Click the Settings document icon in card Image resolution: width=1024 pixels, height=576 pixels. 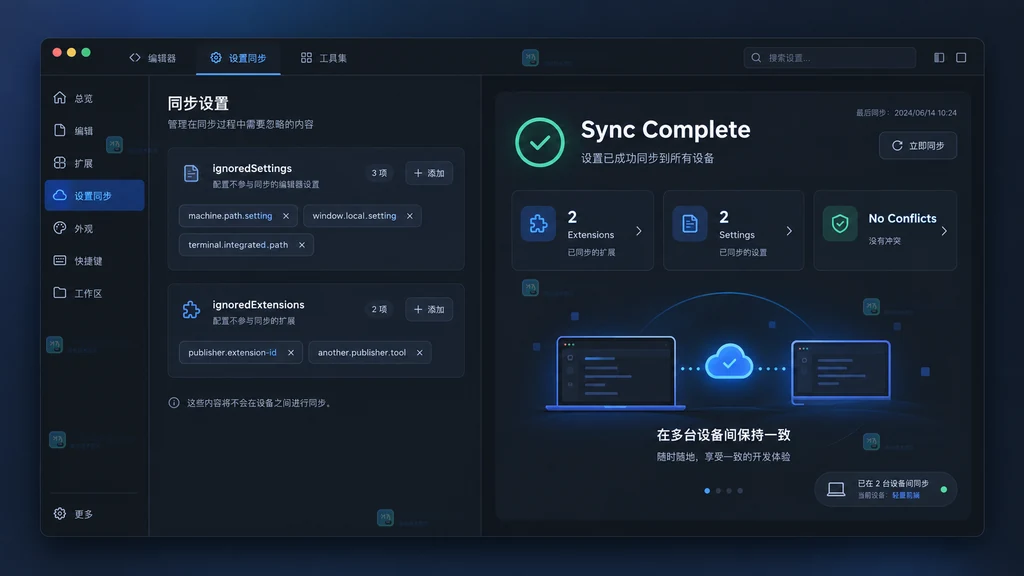coord(690,224)
